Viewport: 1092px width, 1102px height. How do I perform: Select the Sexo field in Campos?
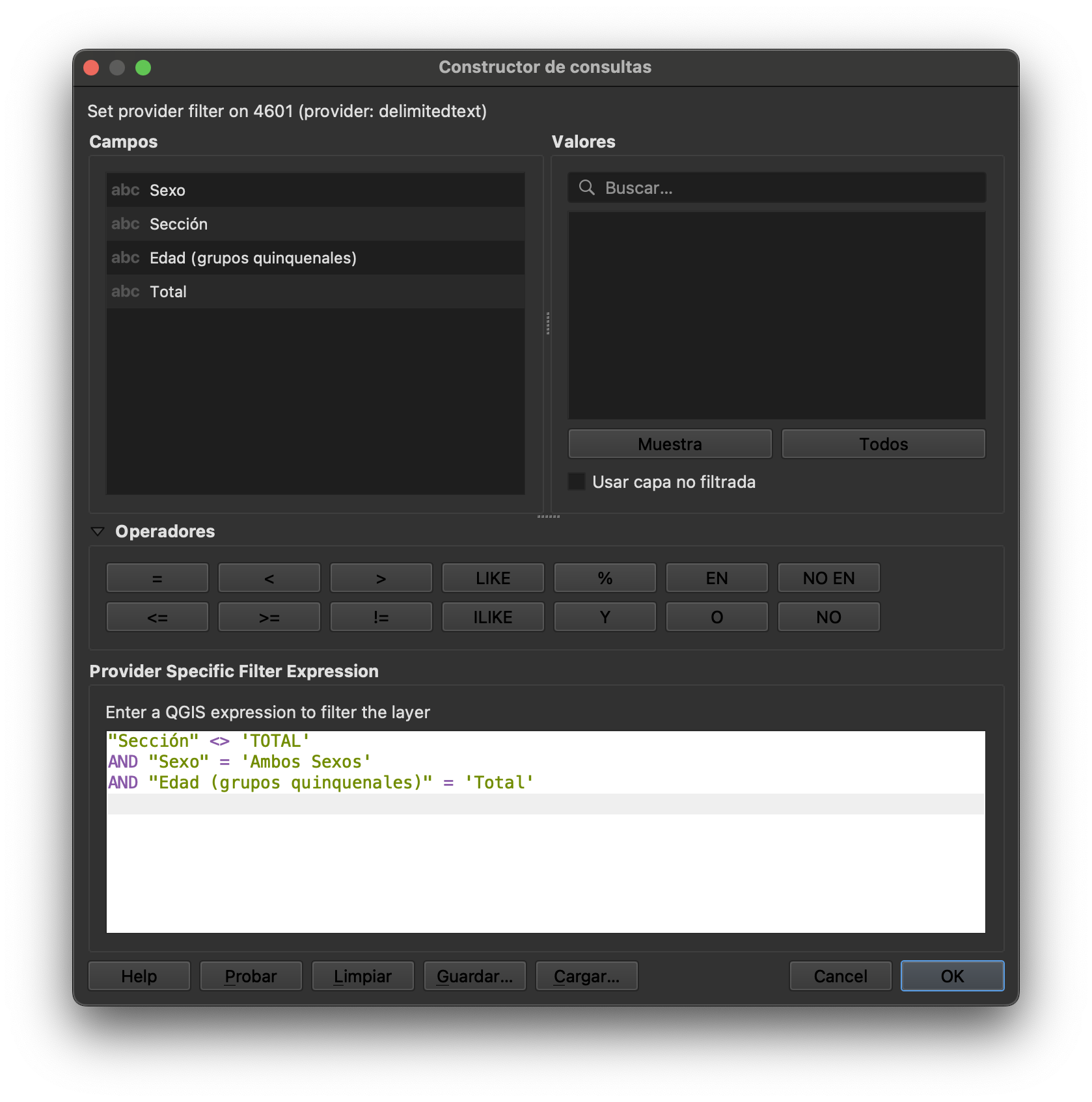click(x=315, y=190)
